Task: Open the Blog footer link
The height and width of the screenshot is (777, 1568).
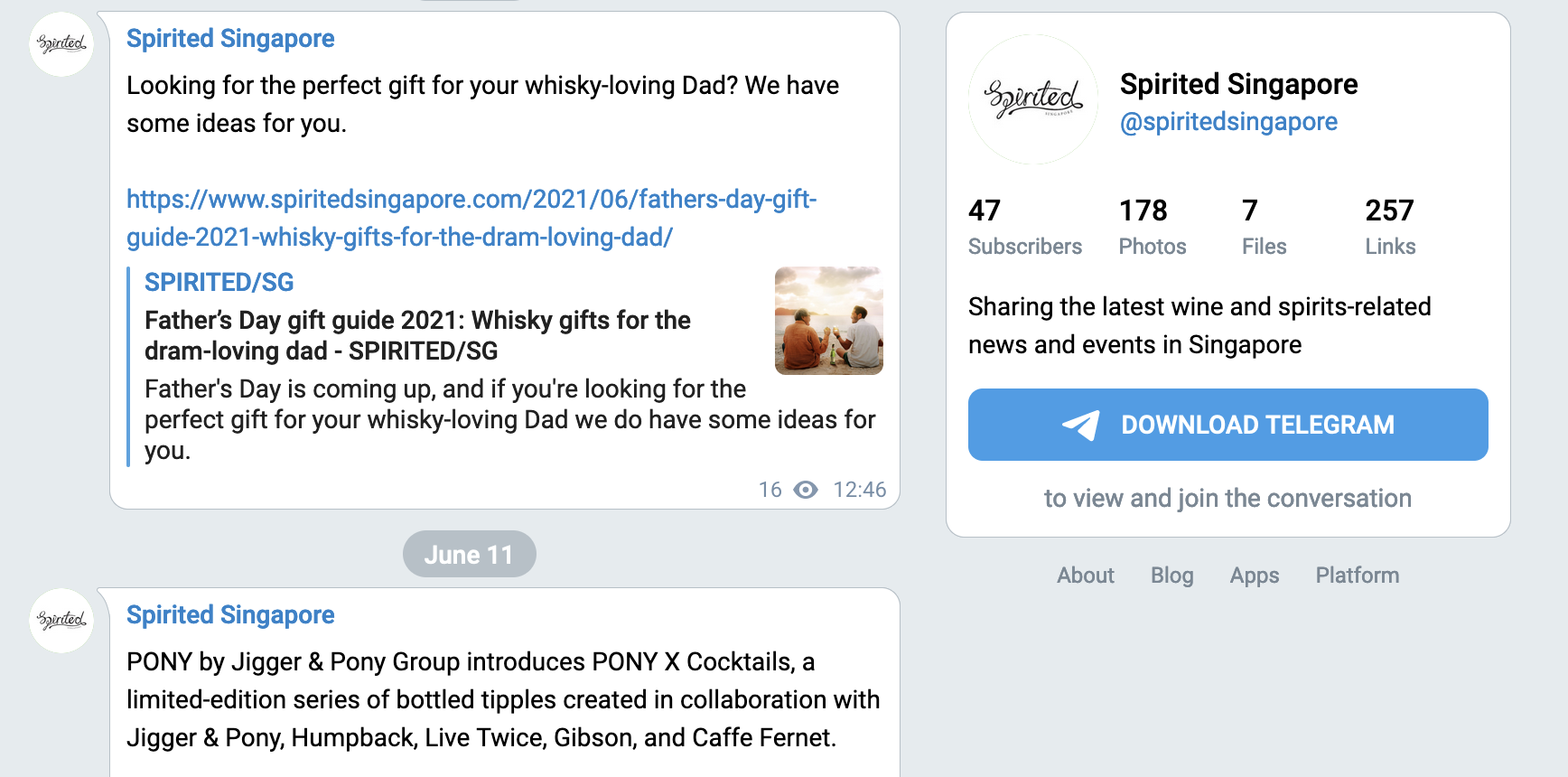Action: pos(1171,576)
